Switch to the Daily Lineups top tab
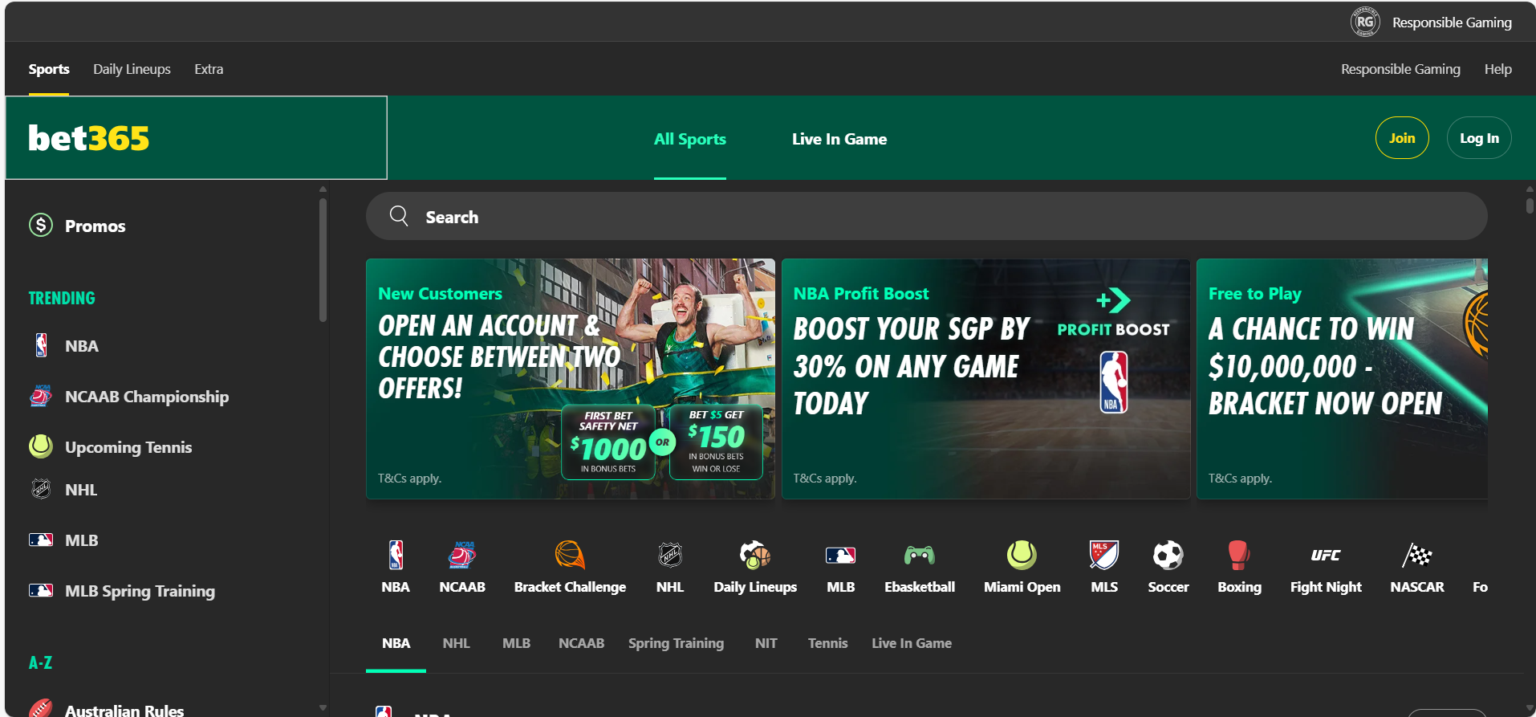The height and width of the screenshot is (717, 1536). 132,69
